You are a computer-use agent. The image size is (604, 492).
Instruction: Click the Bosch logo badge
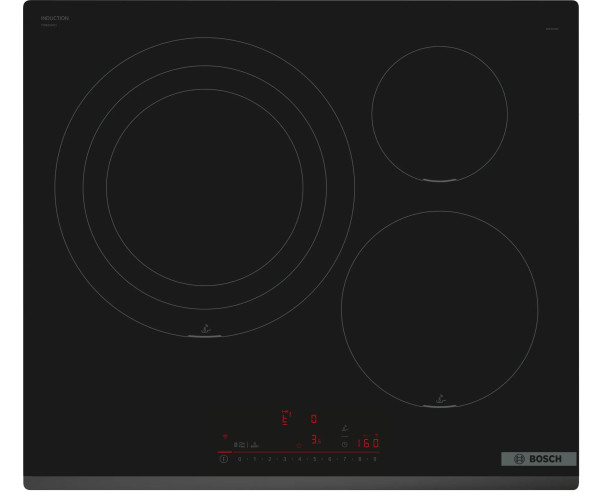[539, 459]
